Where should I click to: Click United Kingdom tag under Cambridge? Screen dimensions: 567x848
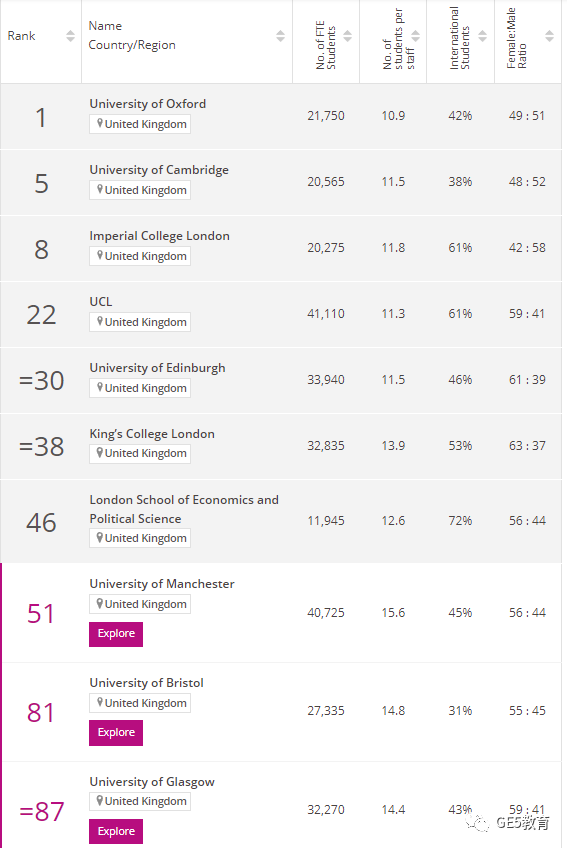tap(140, 190)
